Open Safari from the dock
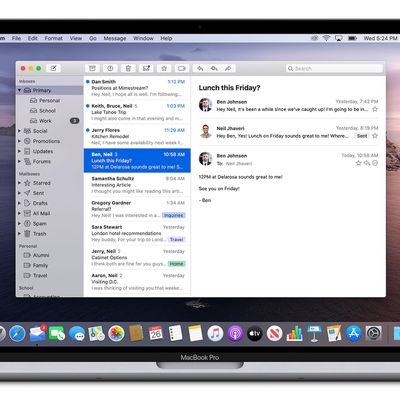Screen dimensions: 400x400 coord(17,333)
